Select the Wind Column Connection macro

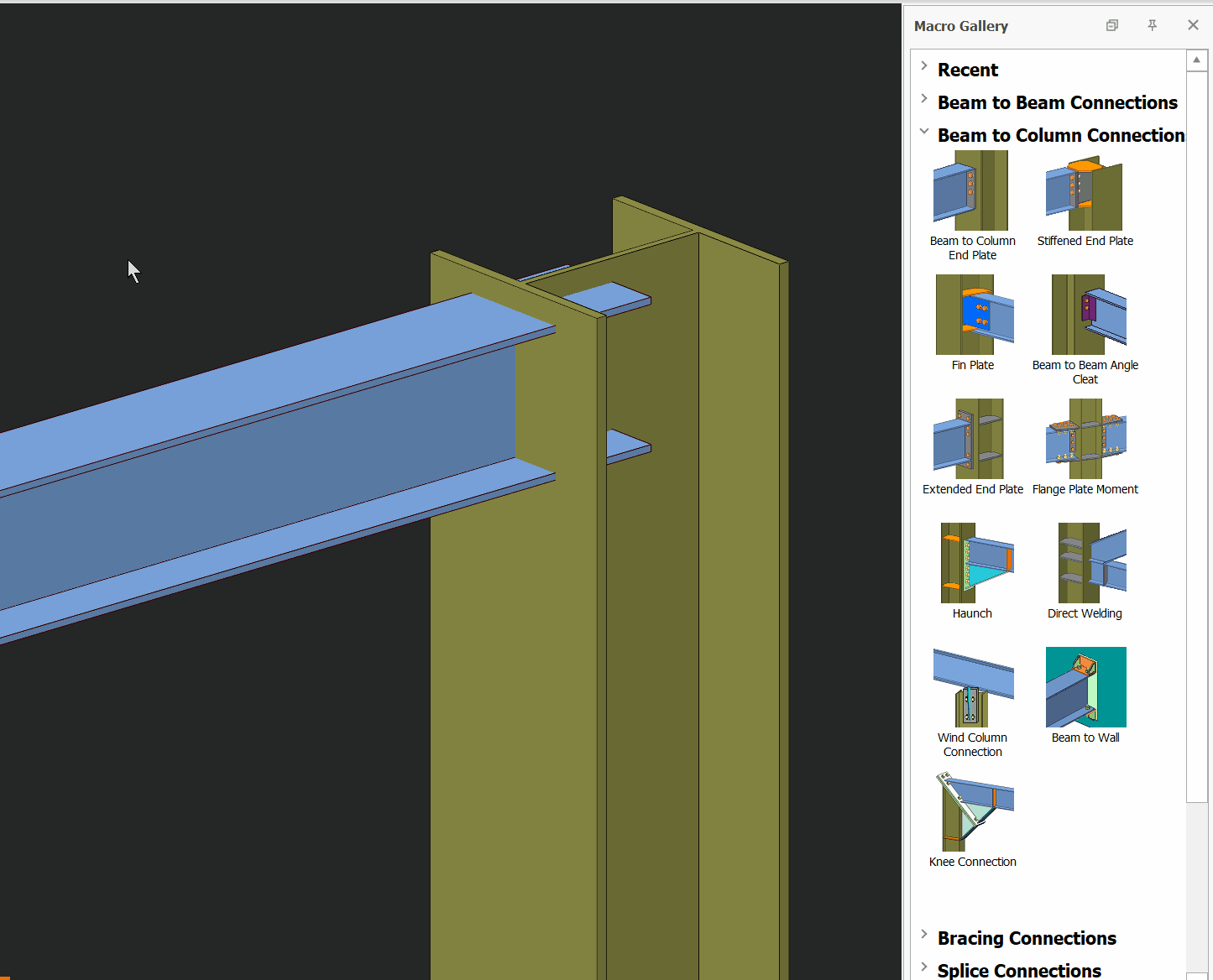973,688
